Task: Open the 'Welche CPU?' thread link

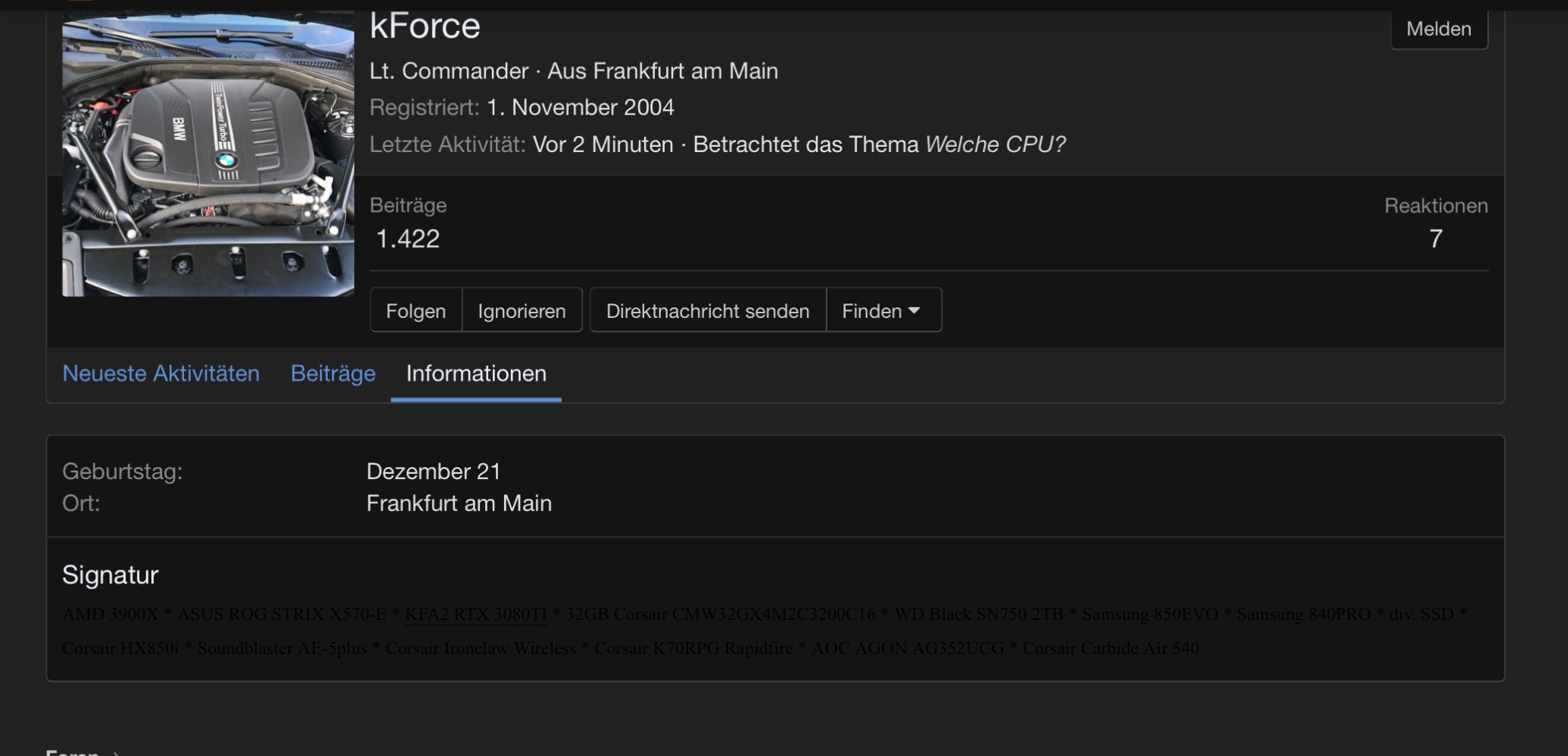Action: pos(995,145)
